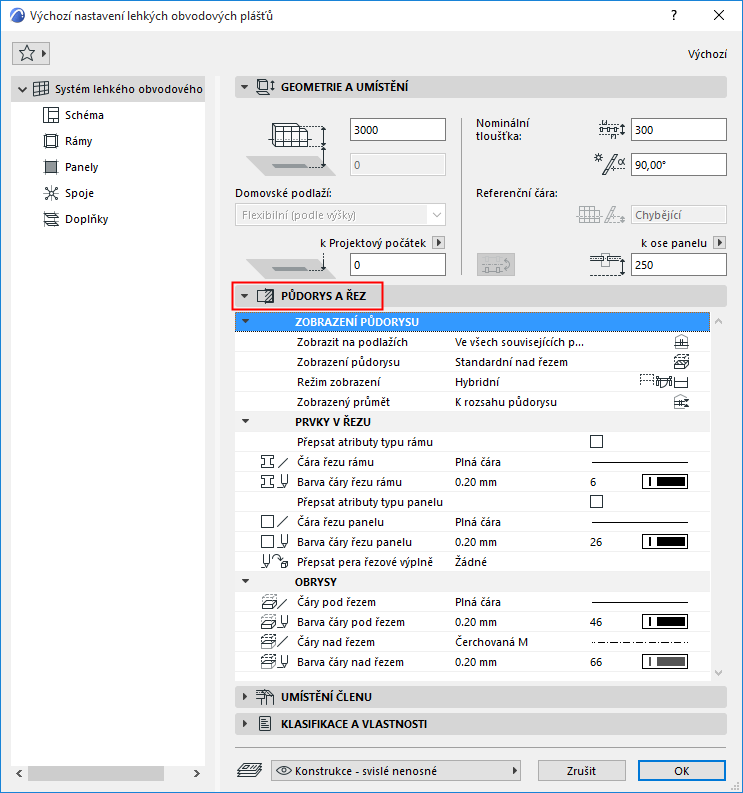Open the Favorites star button
This screenshot has width=743, height=793.
(x=31, y=53)
